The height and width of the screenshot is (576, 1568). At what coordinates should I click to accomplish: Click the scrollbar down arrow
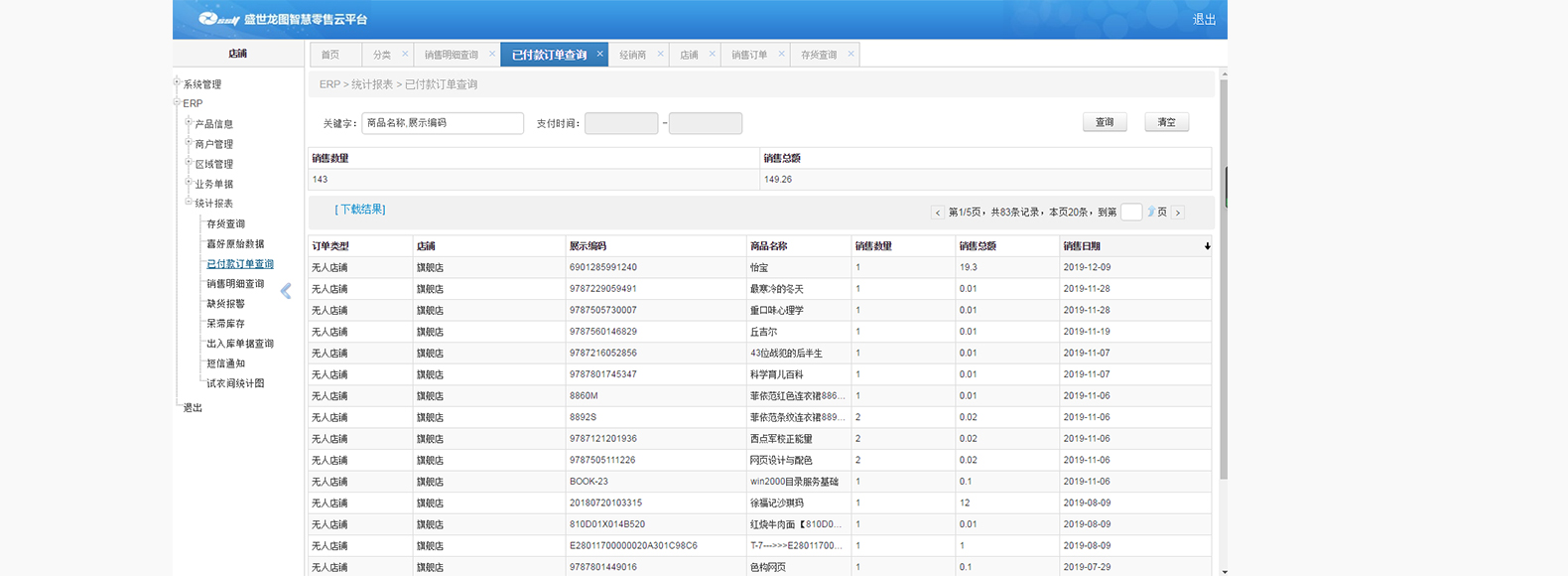click(1224, 571)
